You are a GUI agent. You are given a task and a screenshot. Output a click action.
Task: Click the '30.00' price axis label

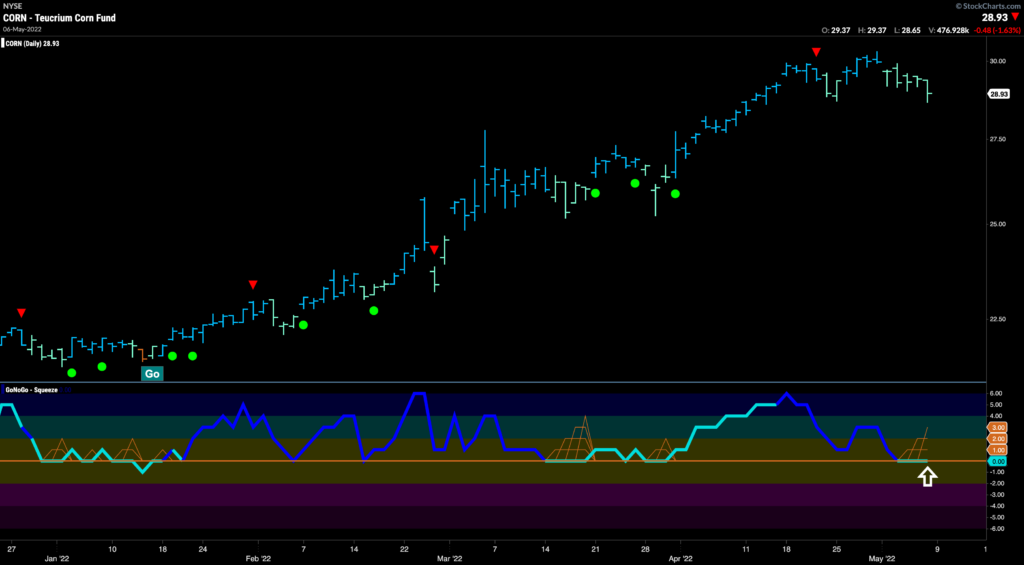pos(997,61)
